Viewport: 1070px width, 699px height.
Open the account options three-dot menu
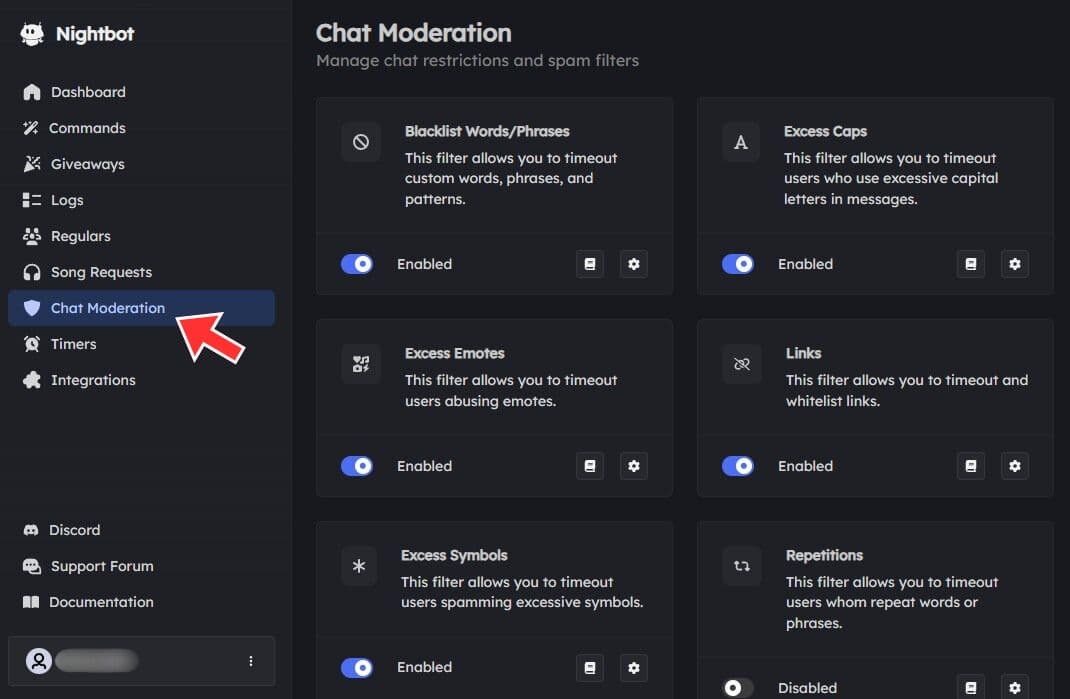250,661
